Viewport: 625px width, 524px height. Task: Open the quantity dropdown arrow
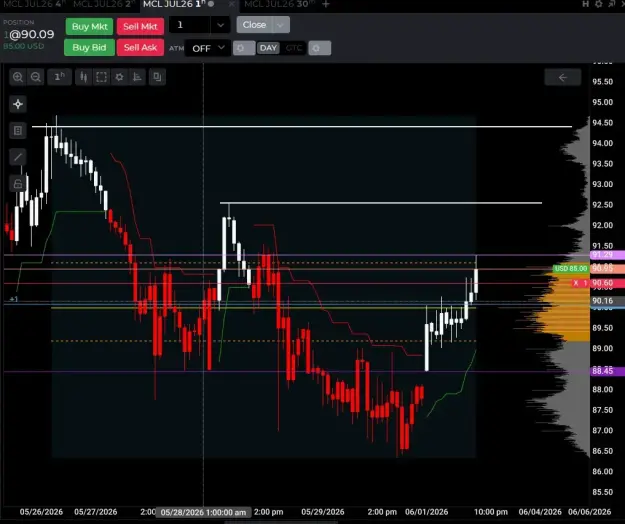point(220,25)
